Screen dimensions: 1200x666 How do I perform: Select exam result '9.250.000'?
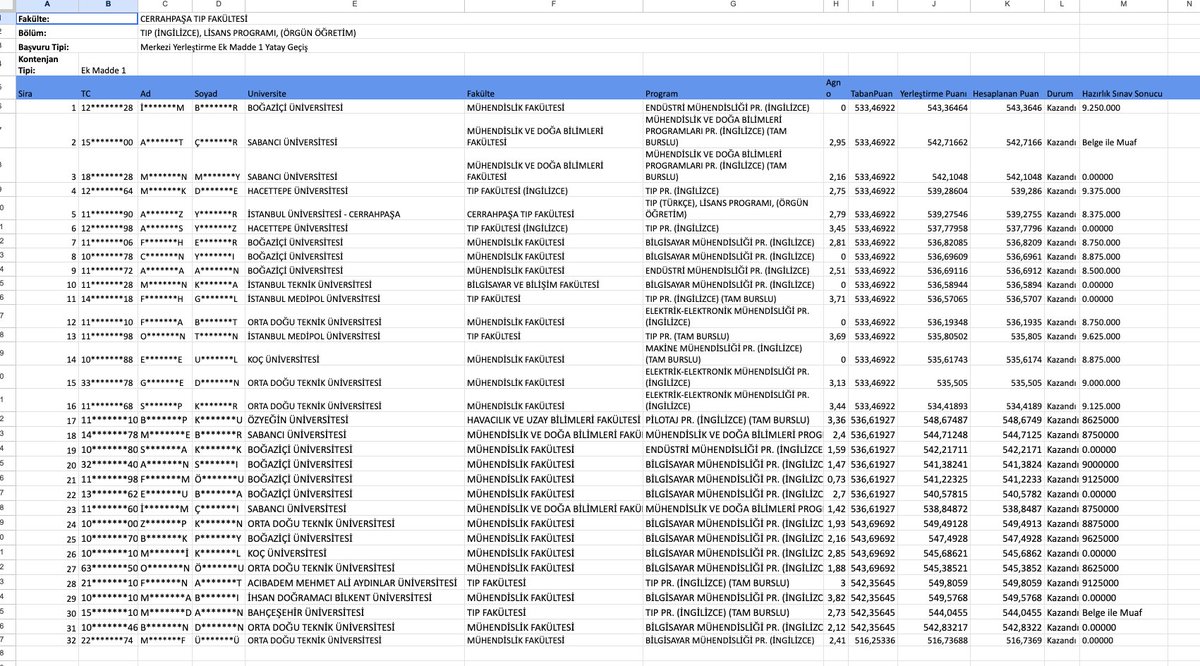coord(1124,106)
